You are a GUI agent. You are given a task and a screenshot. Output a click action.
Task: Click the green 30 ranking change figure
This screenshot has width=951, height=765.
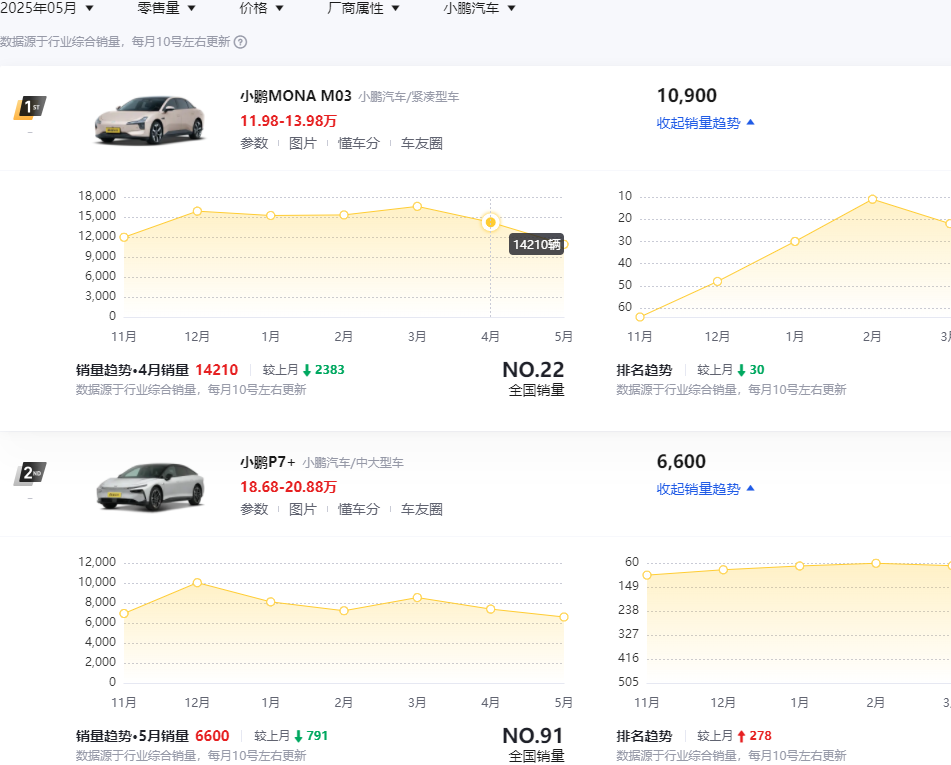(x=756, y=370)
